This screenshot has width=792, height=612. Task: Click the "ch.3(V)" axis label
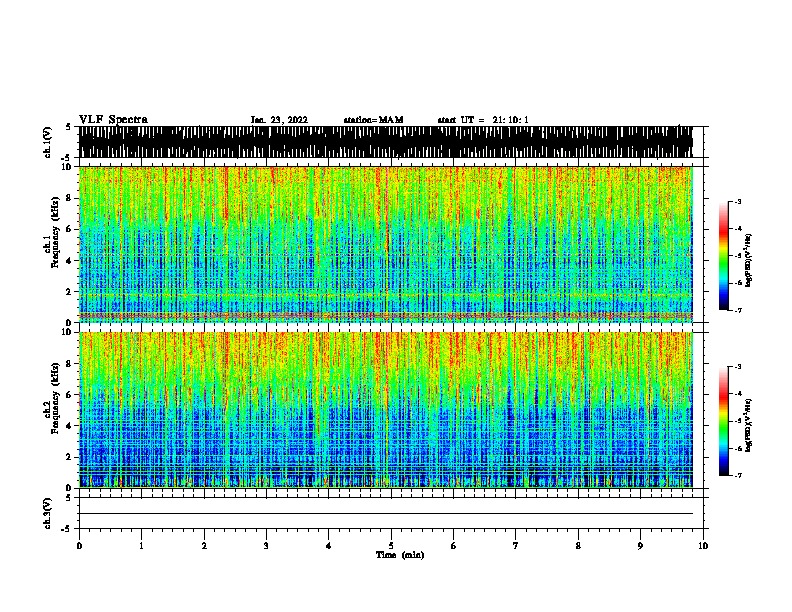click(x=48, y=513)
